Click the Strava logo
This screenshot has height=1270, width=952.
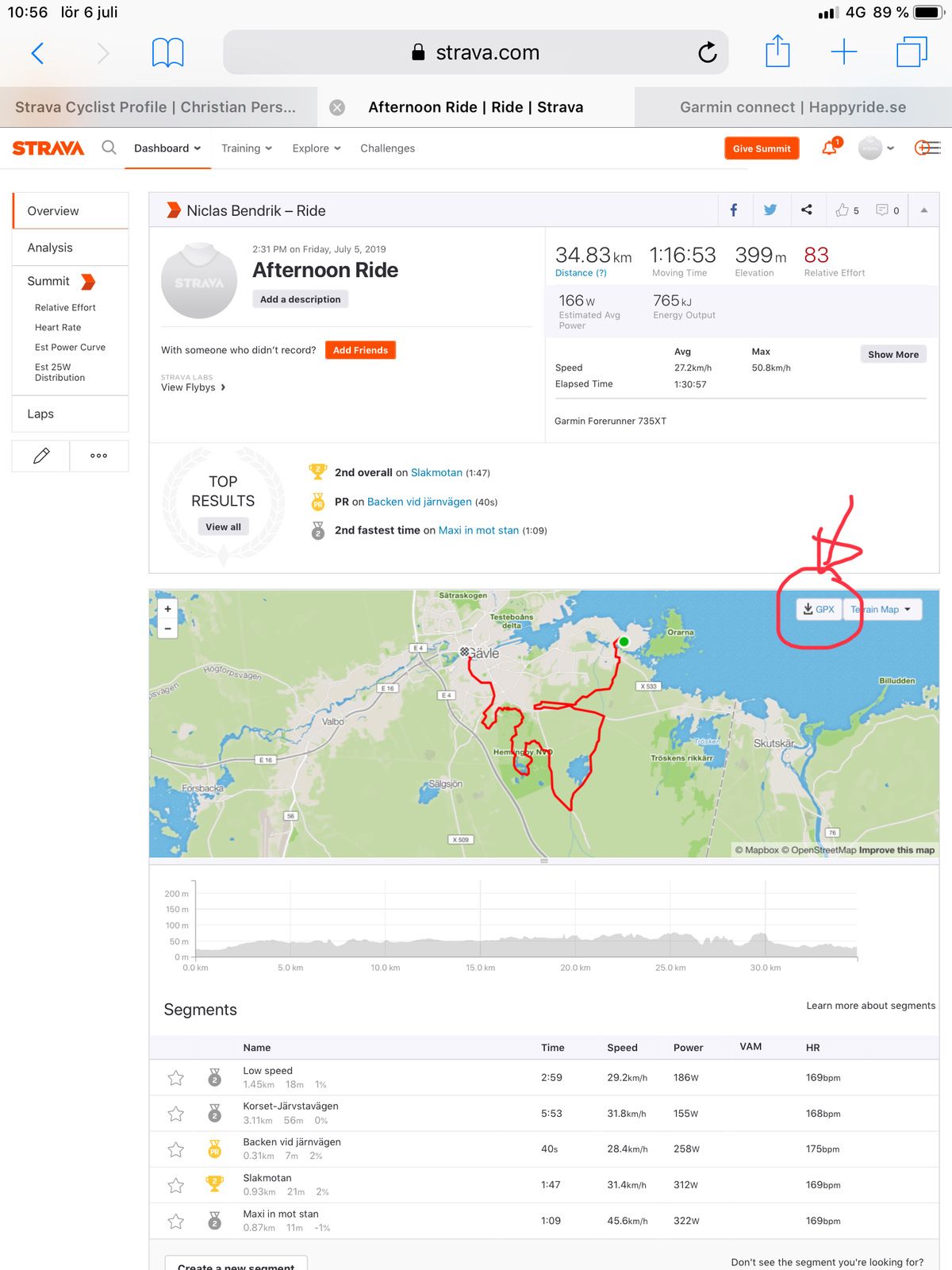pyautogui.click(x=48, y=148)
